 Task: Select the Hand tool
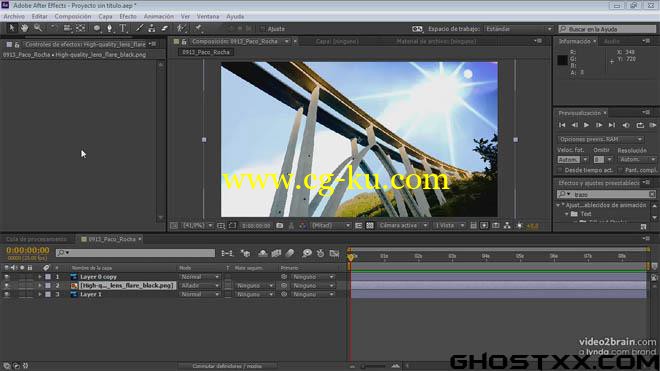pos(24,28)
